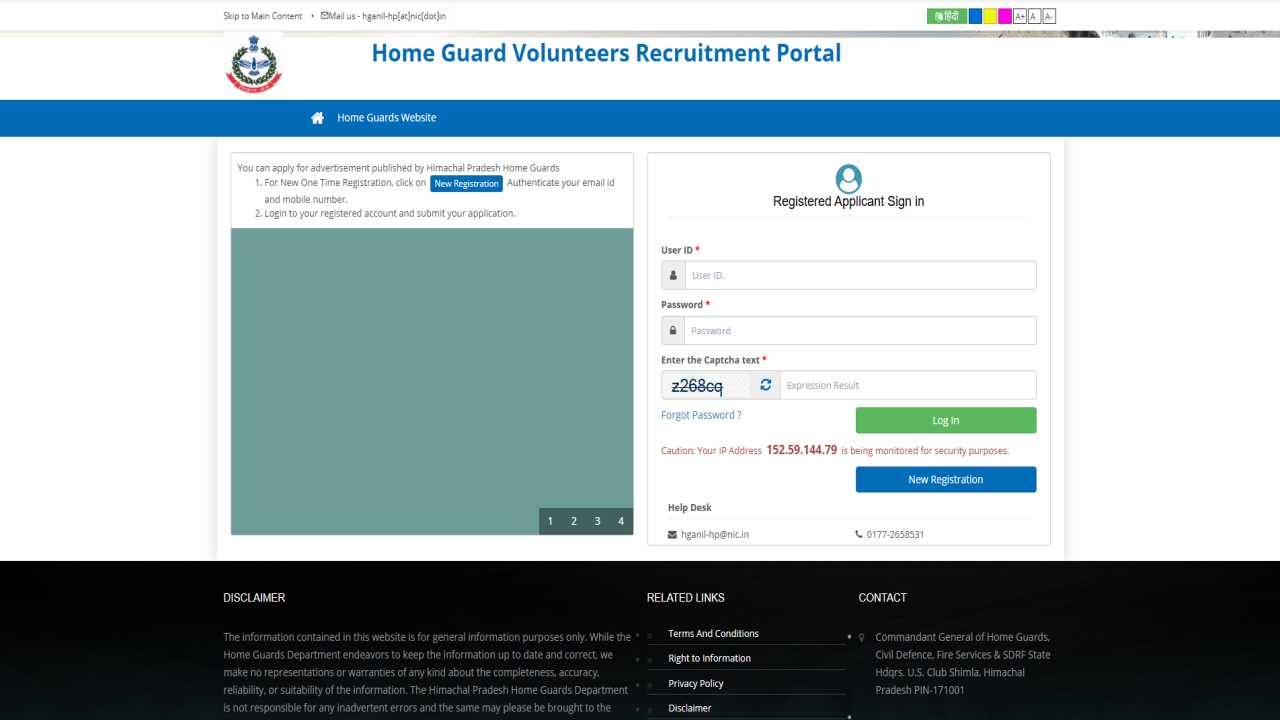
Task: Refresh the captcha with the reload icon
Action: (x=765, y=384)
